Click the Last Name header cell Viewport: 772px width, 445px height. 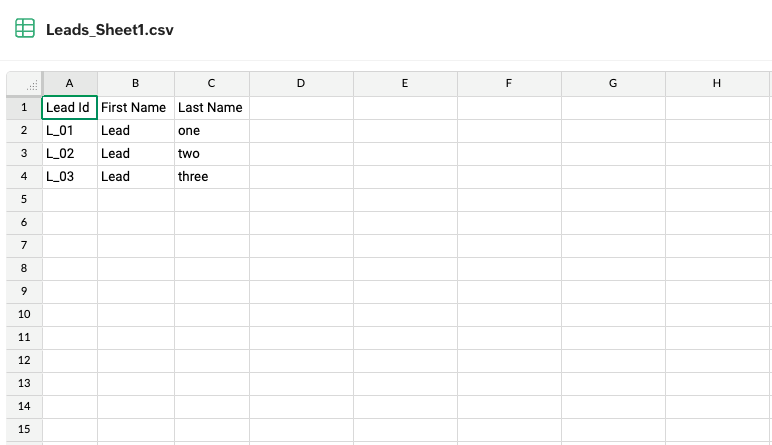pyautogui.click(x=211, y=107)
